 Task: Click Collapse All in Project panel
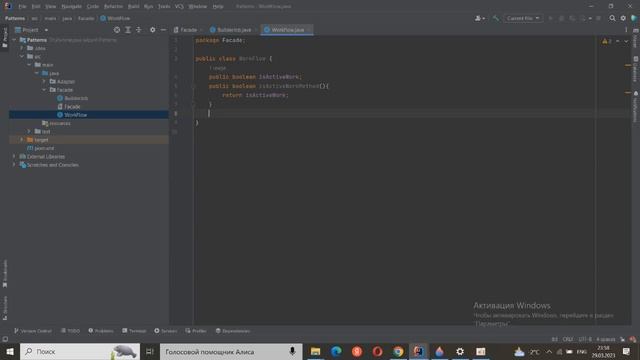(139, 30)
